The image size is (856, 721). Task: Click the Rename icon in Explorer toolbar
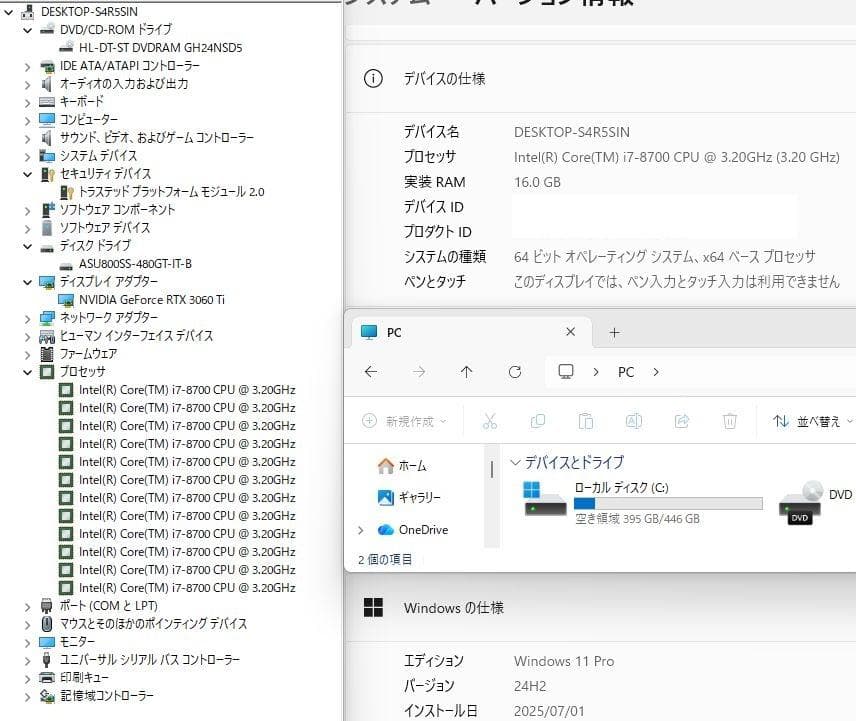pyautogui.click(x=634, y=421)
